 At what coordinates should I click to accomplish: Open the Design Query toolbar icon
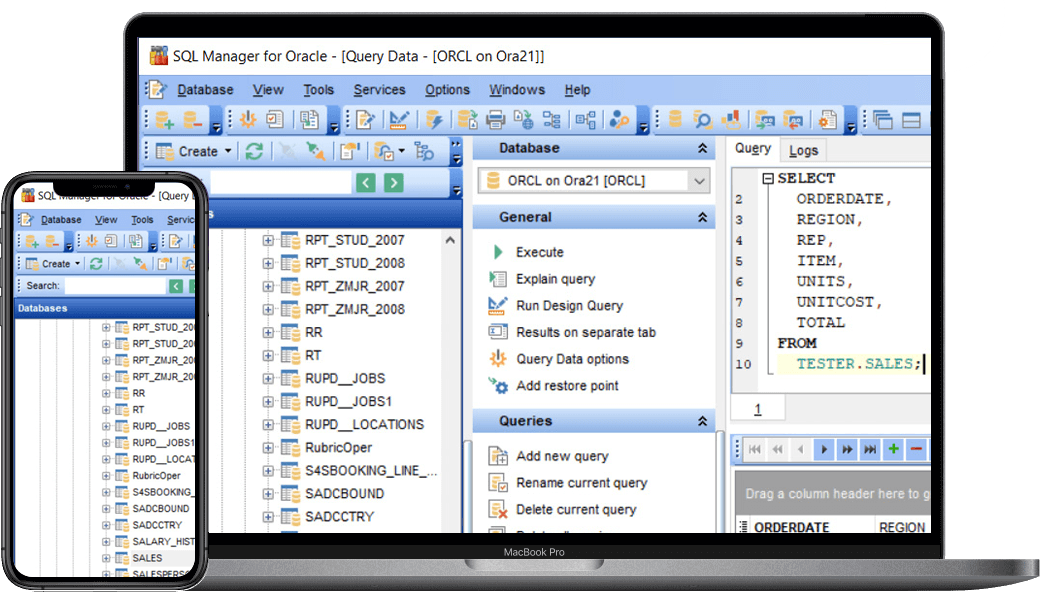[398, 120]
